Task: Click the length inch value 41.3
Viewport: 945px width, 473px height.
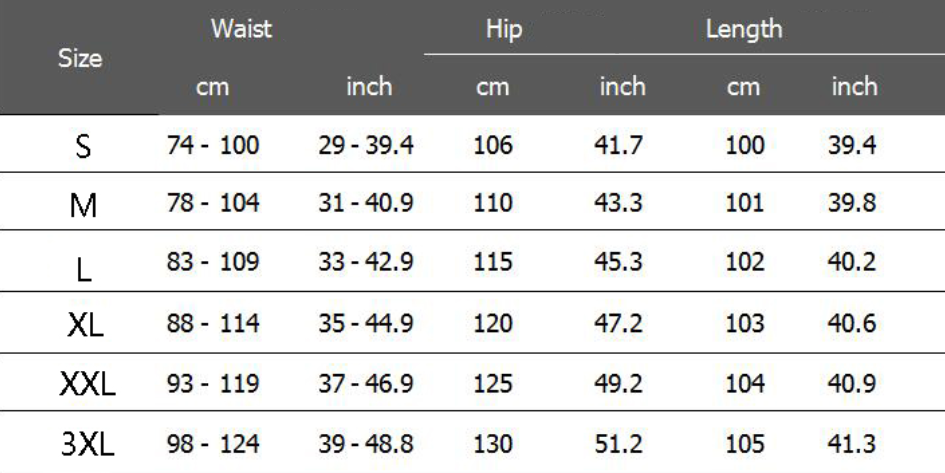Action: [852, 441]
